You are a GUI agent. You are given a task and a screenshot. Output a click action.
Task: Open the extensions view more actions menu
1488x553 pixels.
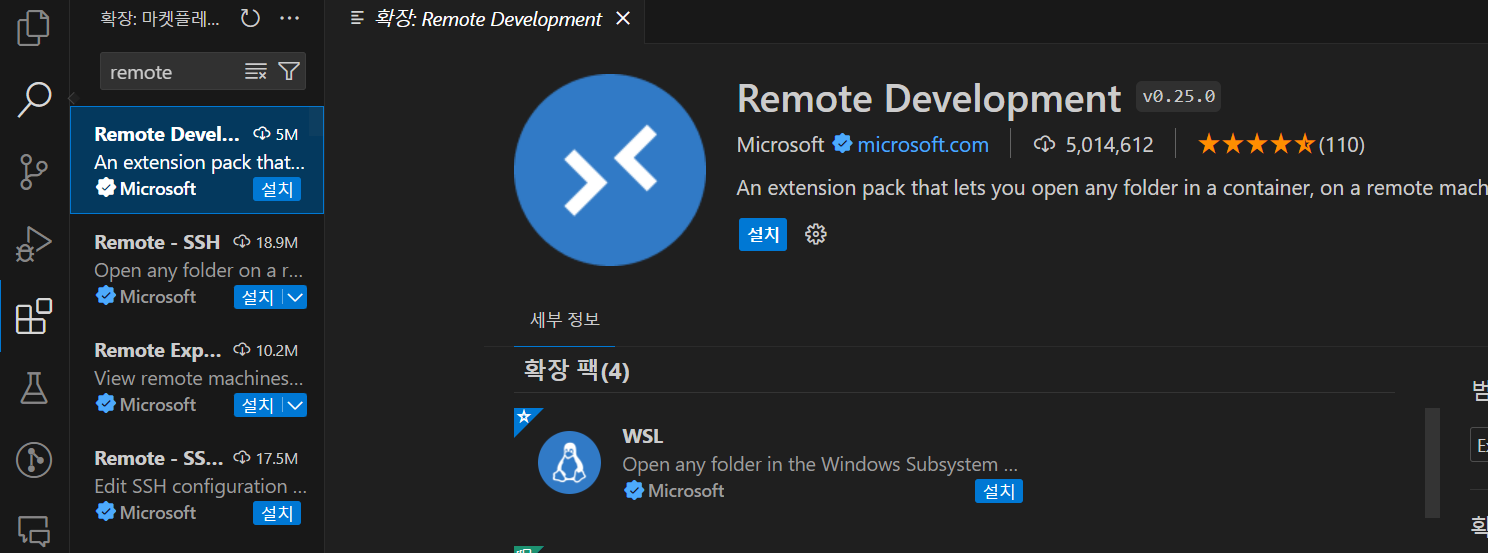point(289,18)
